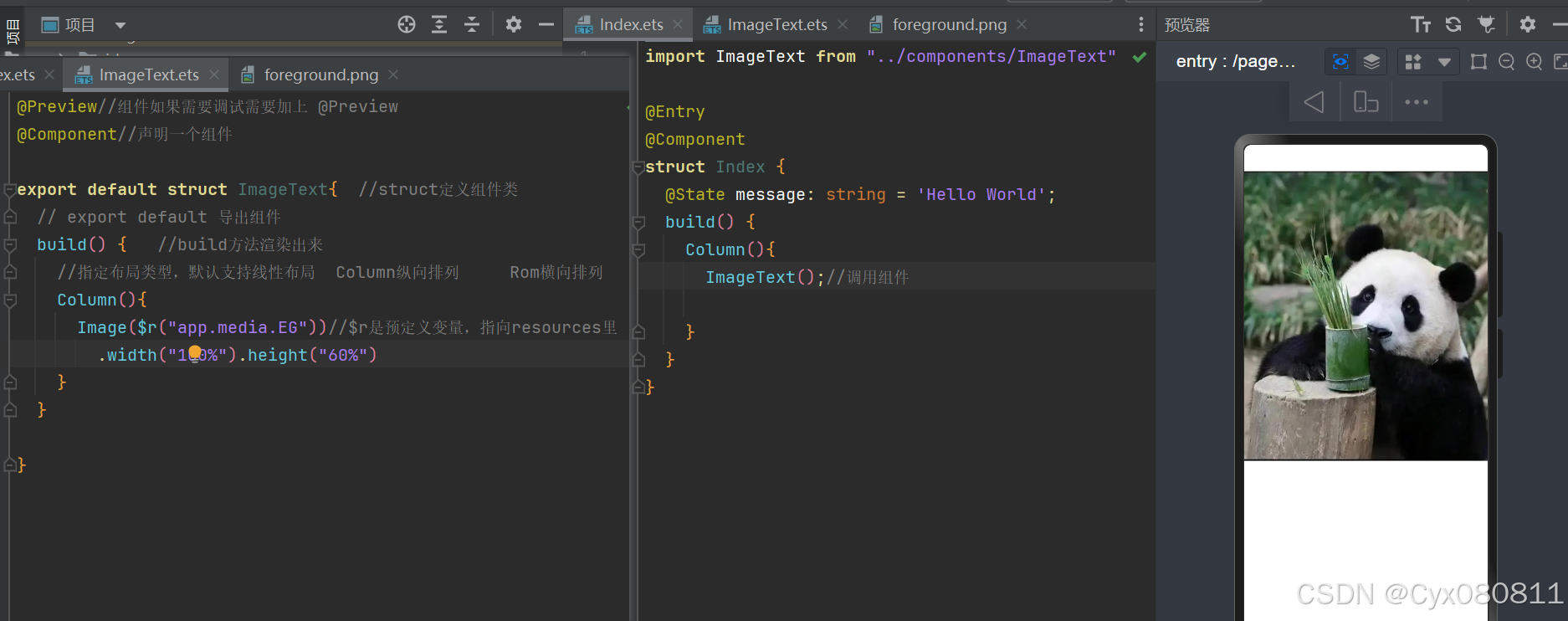
Task: Click the orange intention bulb in the code
Action: (x=195, y=353)
